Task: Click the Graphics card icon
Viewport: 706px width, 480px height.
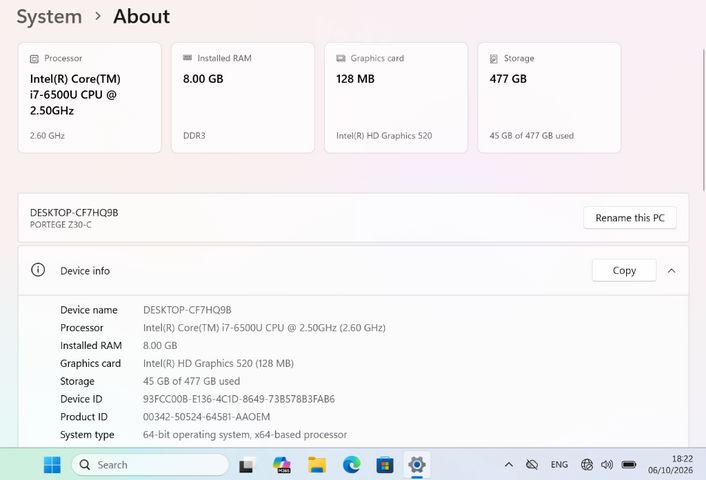Action: (341, 59)
